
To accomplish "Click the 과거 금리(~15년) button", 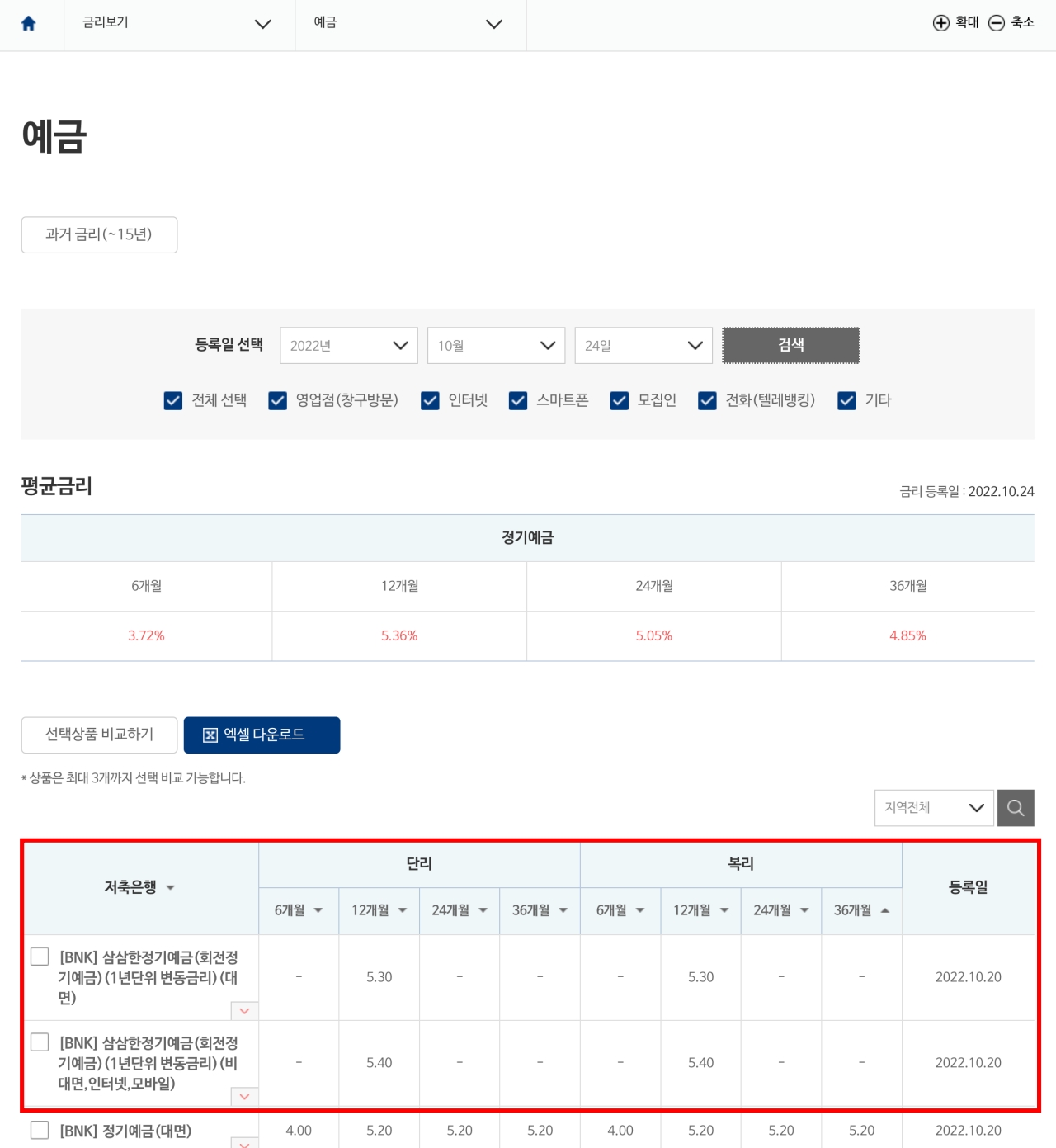I will (99, 235).
